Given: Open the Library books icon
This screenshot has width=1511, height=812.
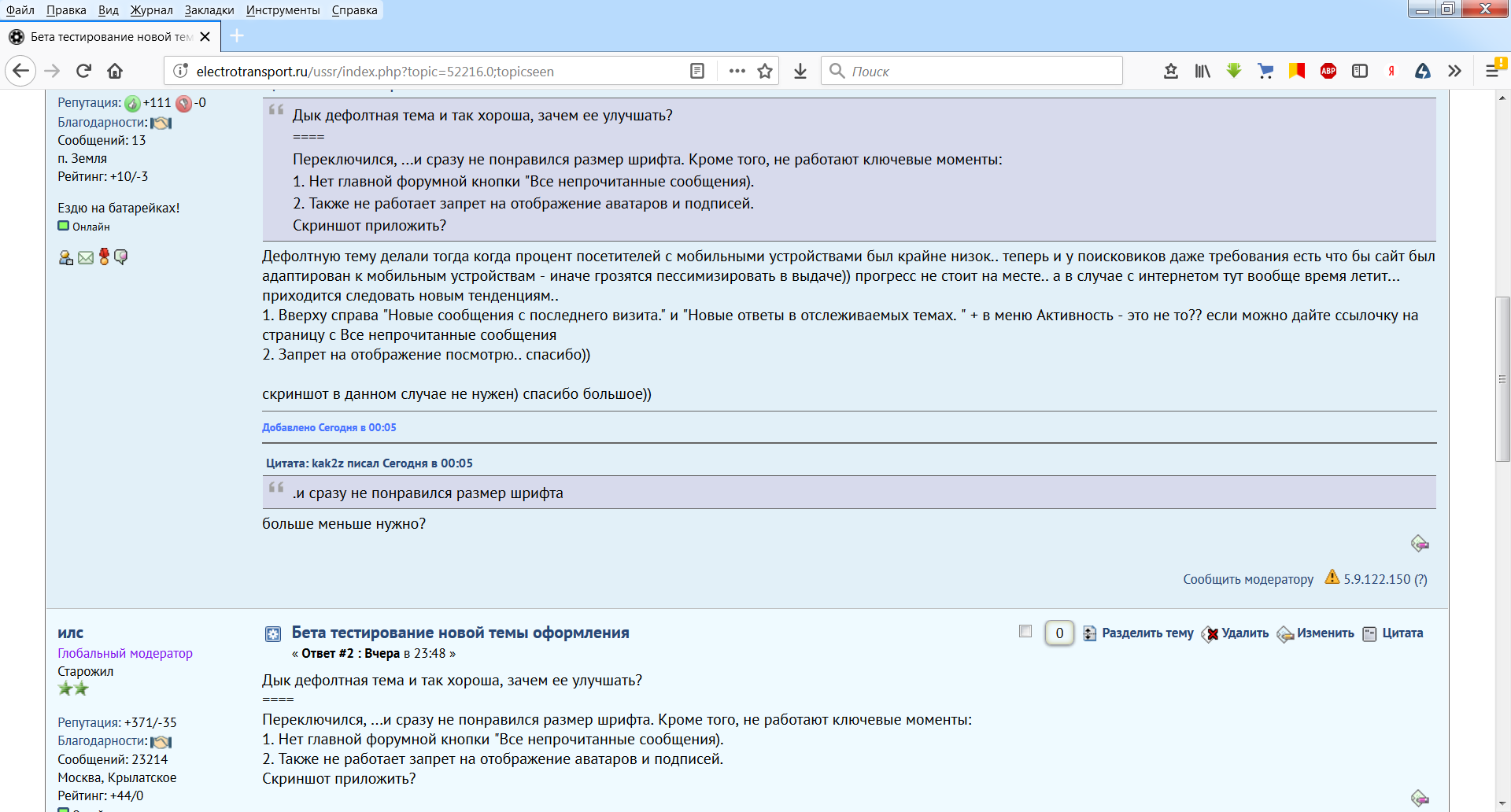Looking at the screenshot, I should [1203, 71].
